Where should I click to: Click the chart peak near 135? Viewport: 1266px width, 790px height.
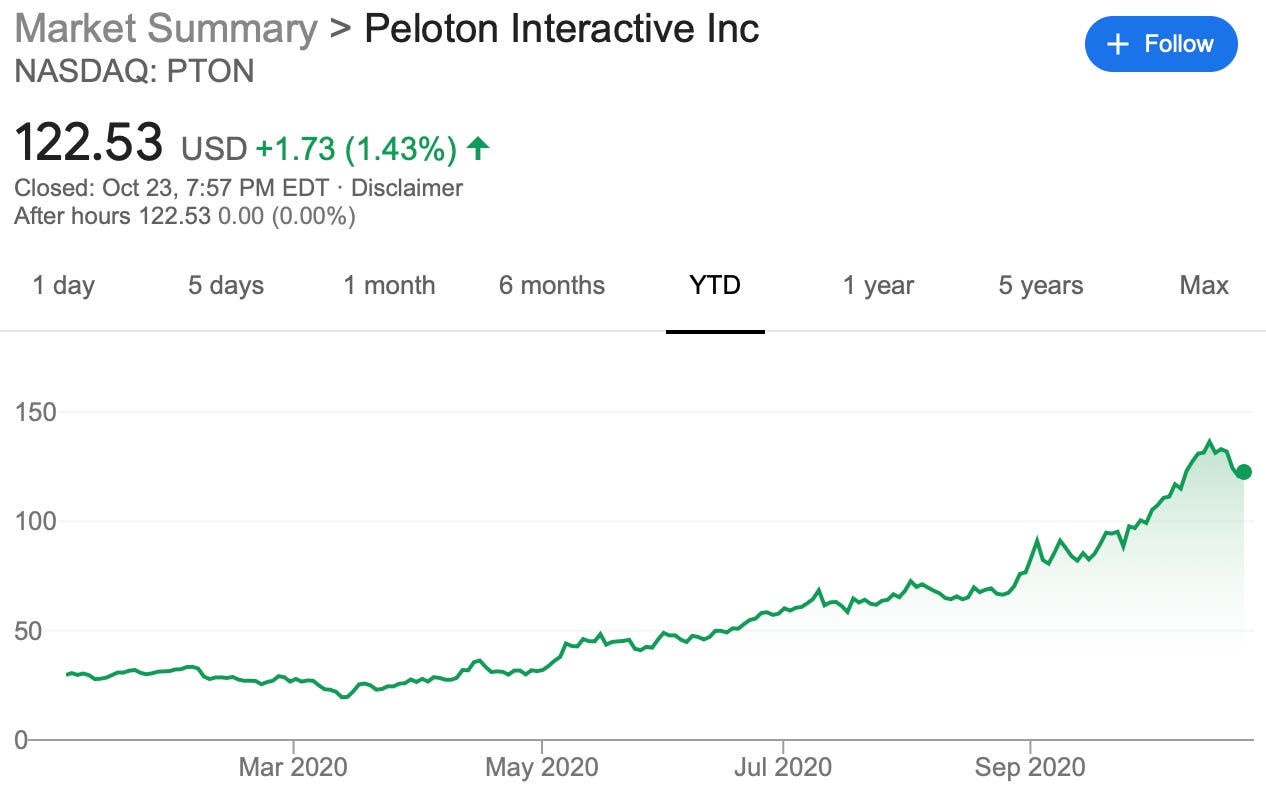tap(1207, 440)
